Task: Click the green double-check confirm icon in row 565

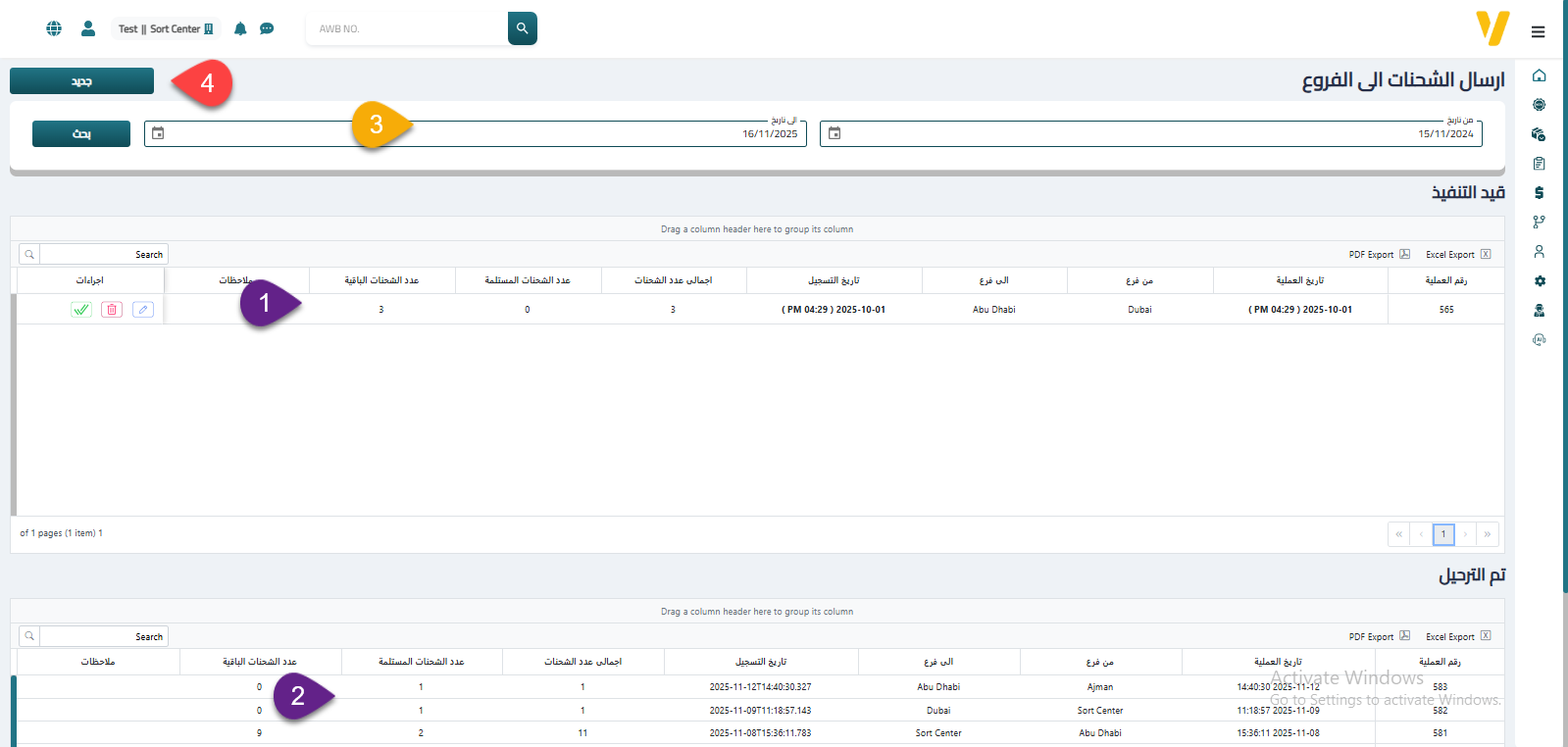Action: click(81, 310)
